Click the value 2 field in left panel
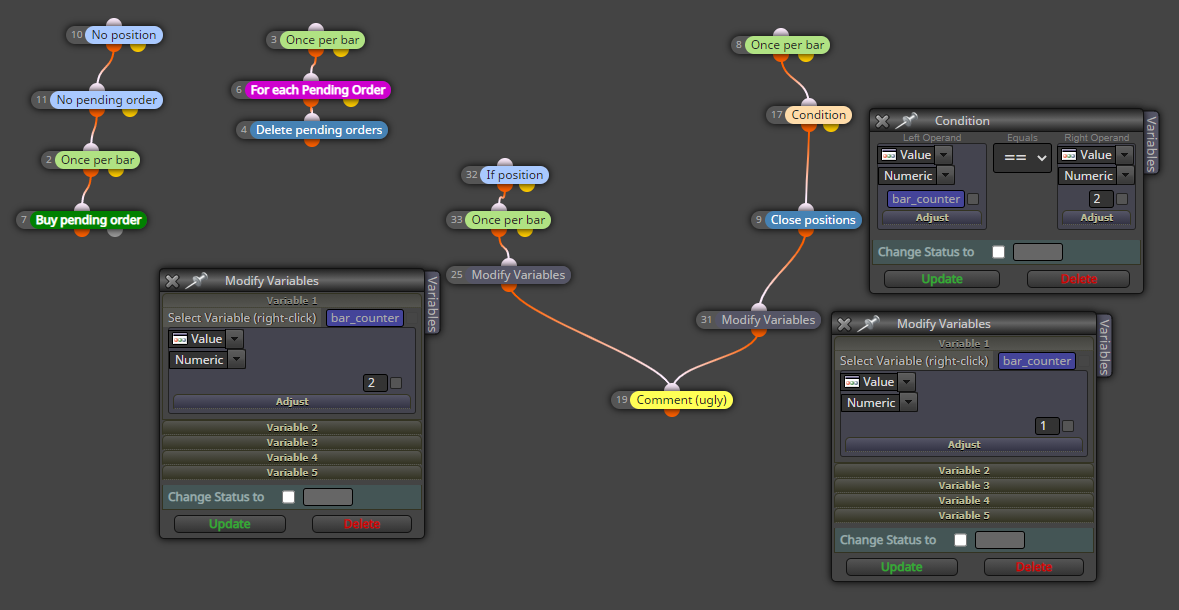Image resolution: width=1179 pixels, height=610 pixels. 374,383
